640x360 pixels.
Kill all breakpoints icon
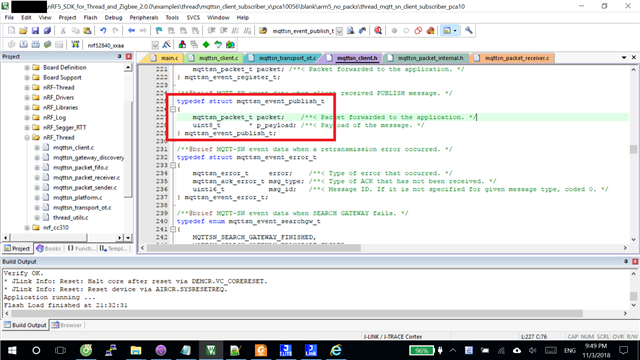tap(430, 31)
